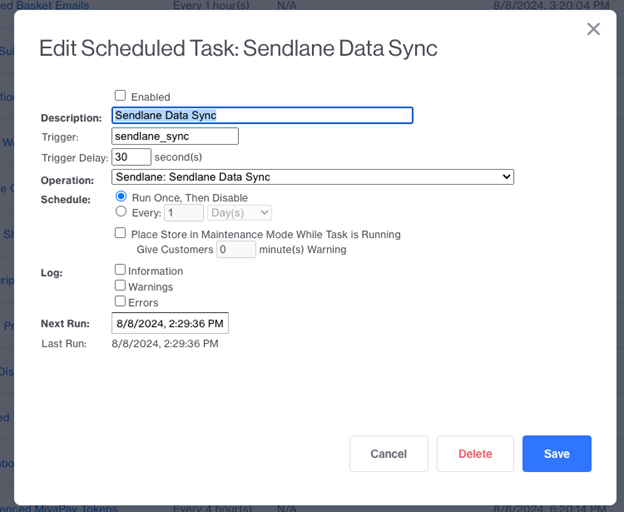Select Run Once, Then Disable radio button

121,197
